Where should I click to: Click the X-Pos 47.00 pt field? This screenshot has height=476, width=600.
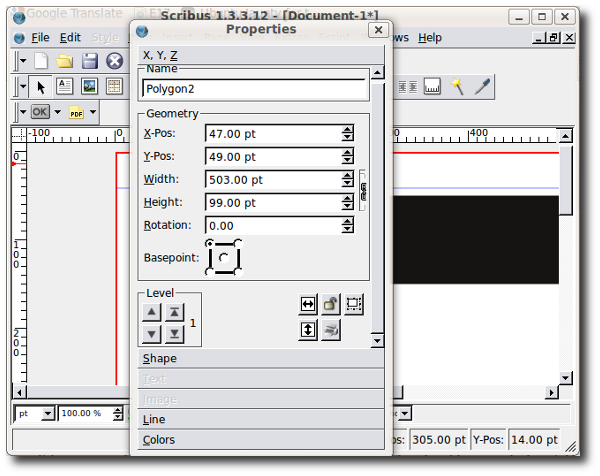click(x=274, y=134)
